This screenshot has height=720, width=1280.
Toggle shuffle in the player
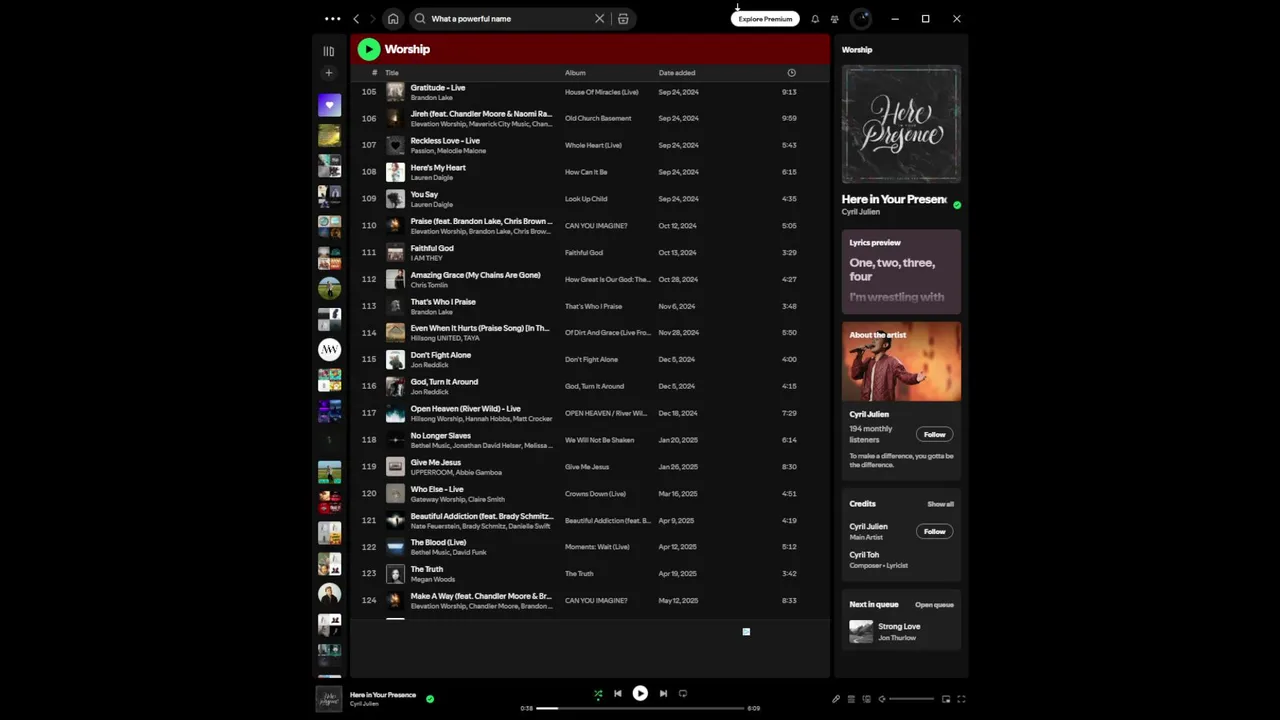598,693
